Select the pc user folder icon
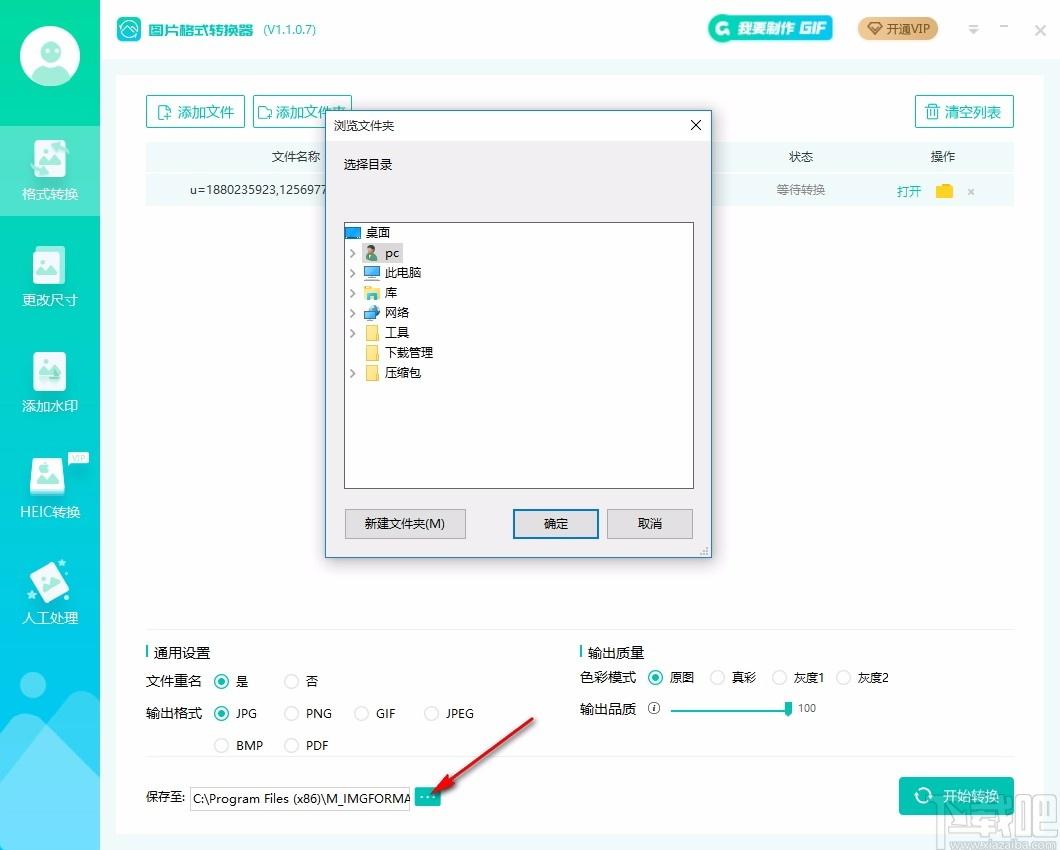 [371, 253]
